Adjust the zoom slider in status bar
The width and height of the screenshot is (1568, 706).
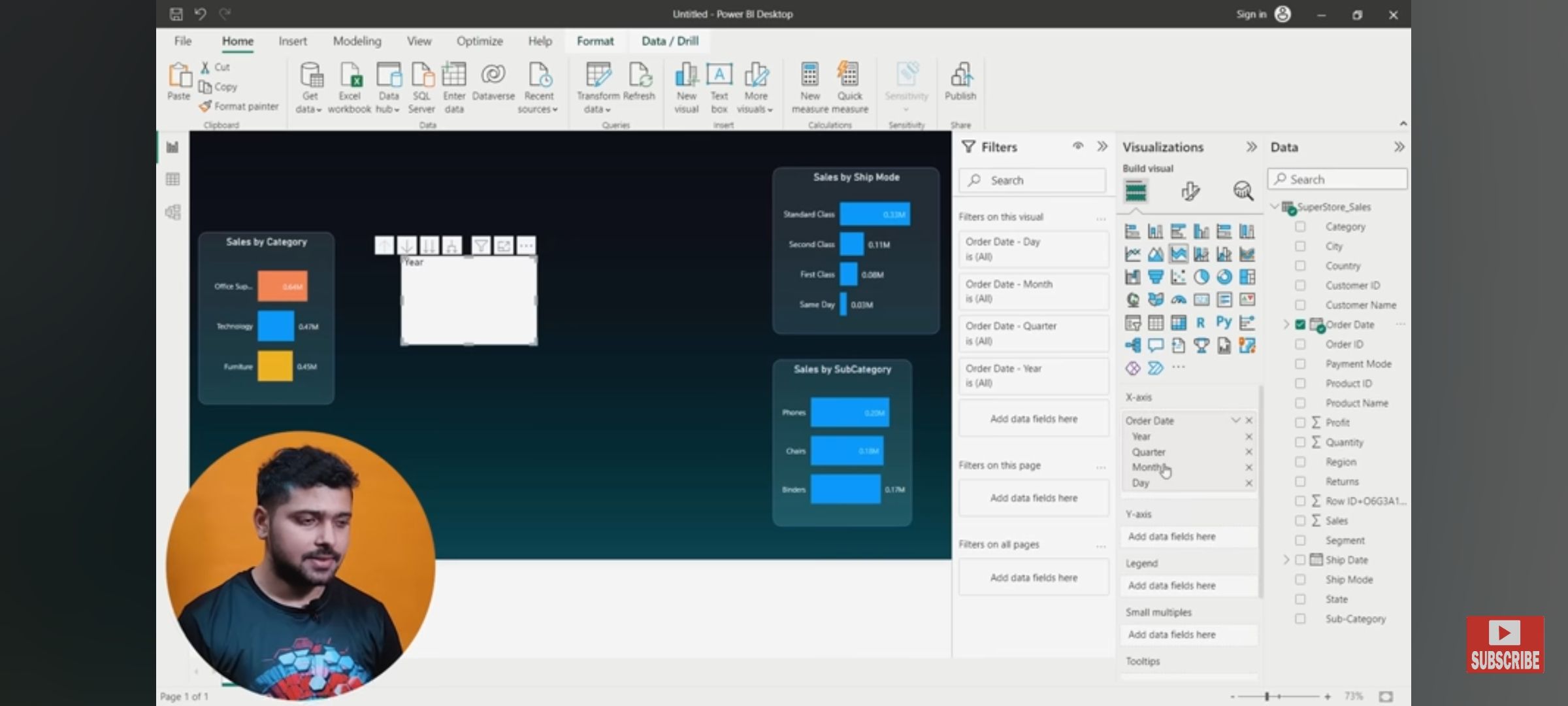(x=1267, y=697)
